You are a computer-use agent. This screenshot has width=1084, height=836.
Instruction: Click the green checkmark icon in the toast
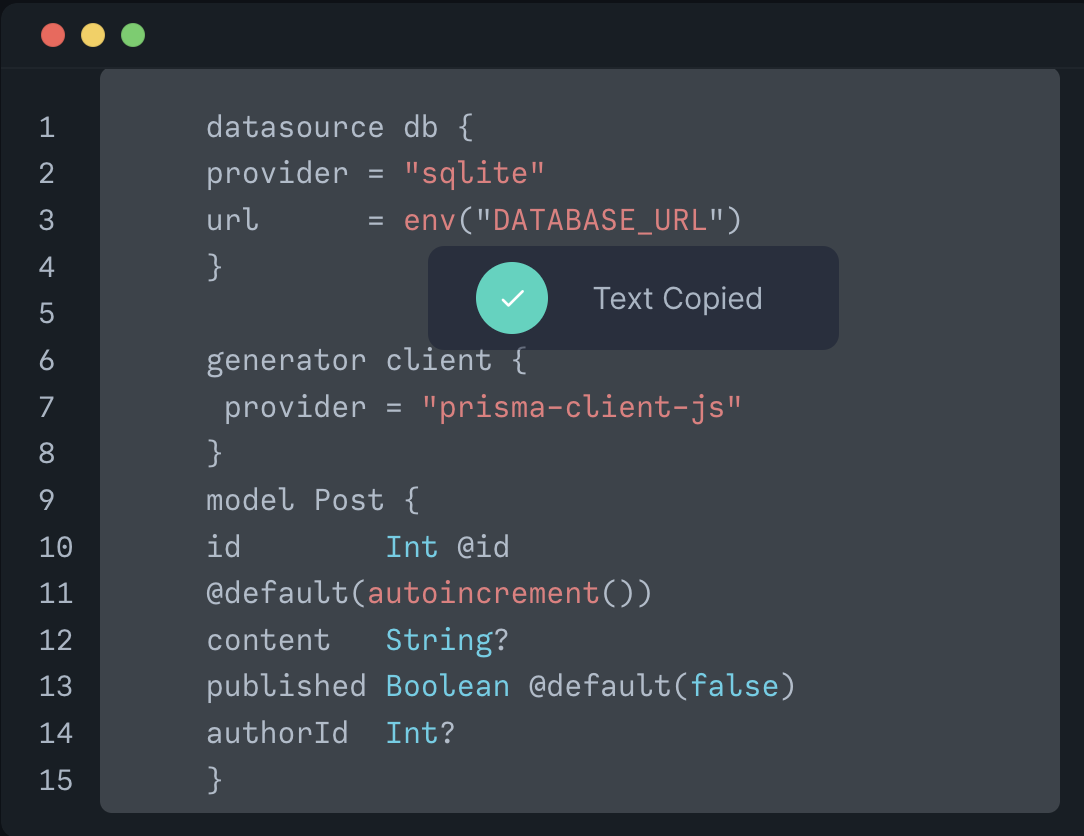point(512,298)
